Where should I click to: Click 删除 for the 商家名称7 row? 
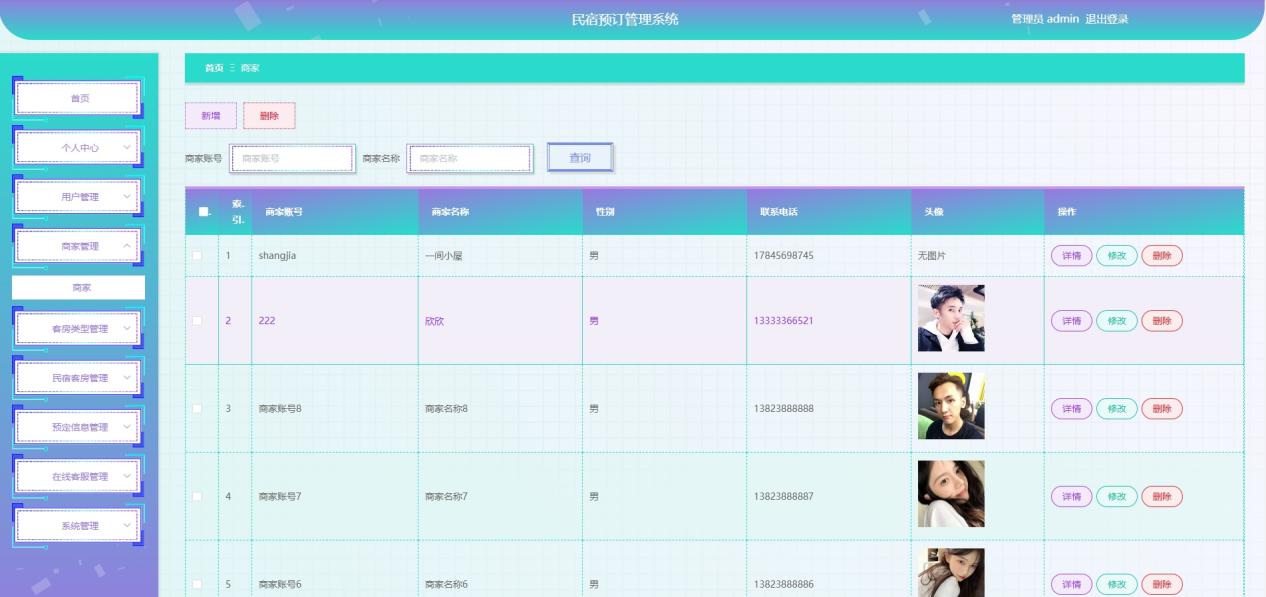point(1162,496)
